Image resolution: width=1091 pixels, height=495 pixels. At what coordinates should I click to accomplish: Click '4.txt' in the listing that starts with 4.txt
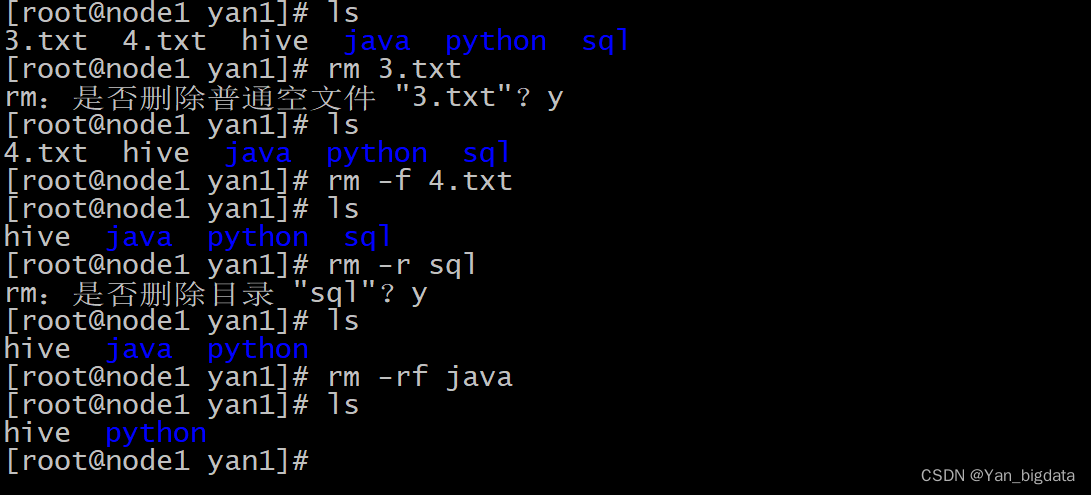pos(46,152)
